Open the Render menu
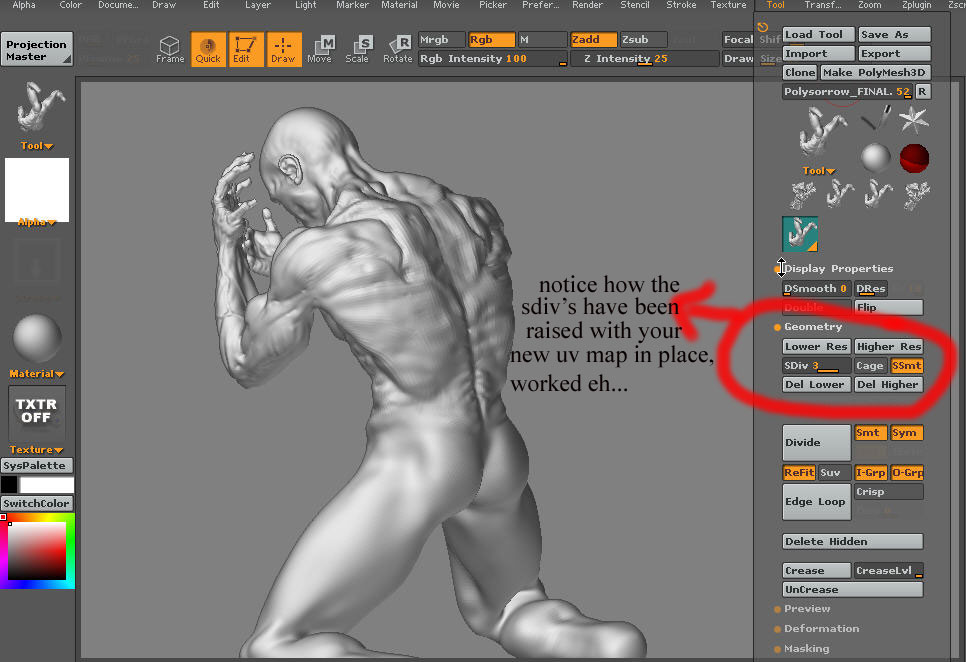The height and width of the screenshot is (662, 966). pos(587,5)
